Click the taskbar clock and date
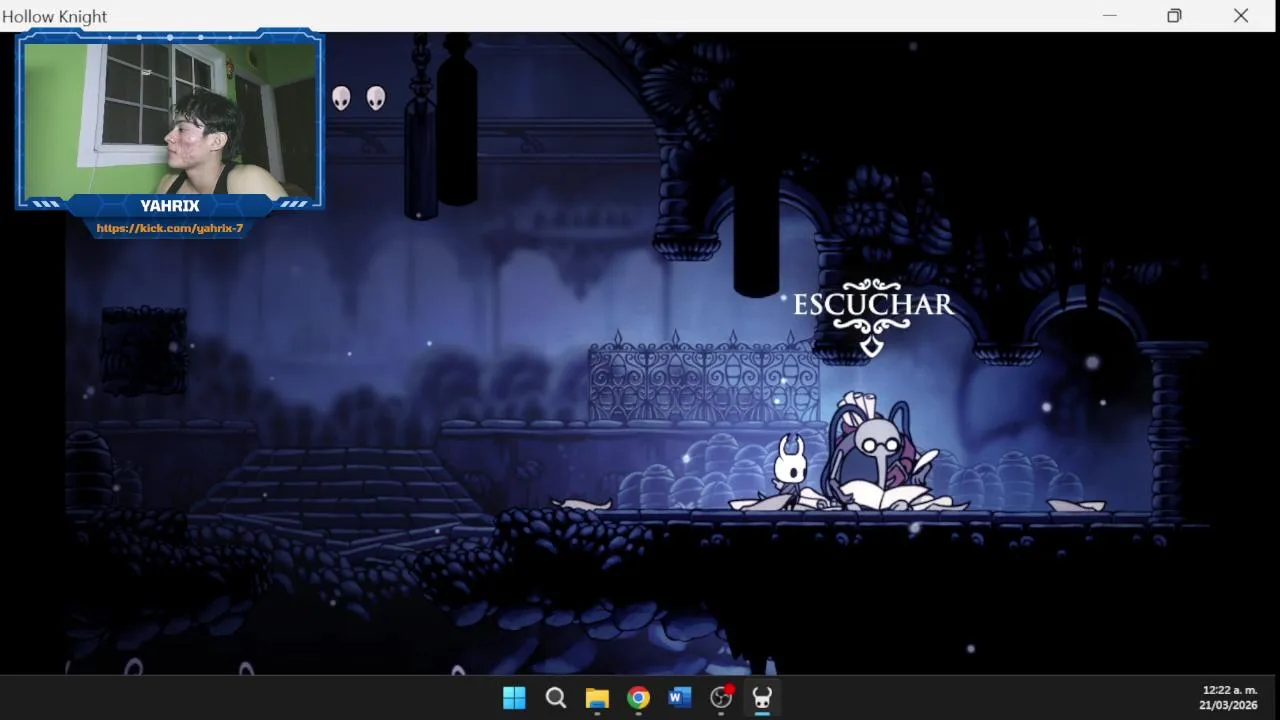1280x720 pixels. [1228, 698]
